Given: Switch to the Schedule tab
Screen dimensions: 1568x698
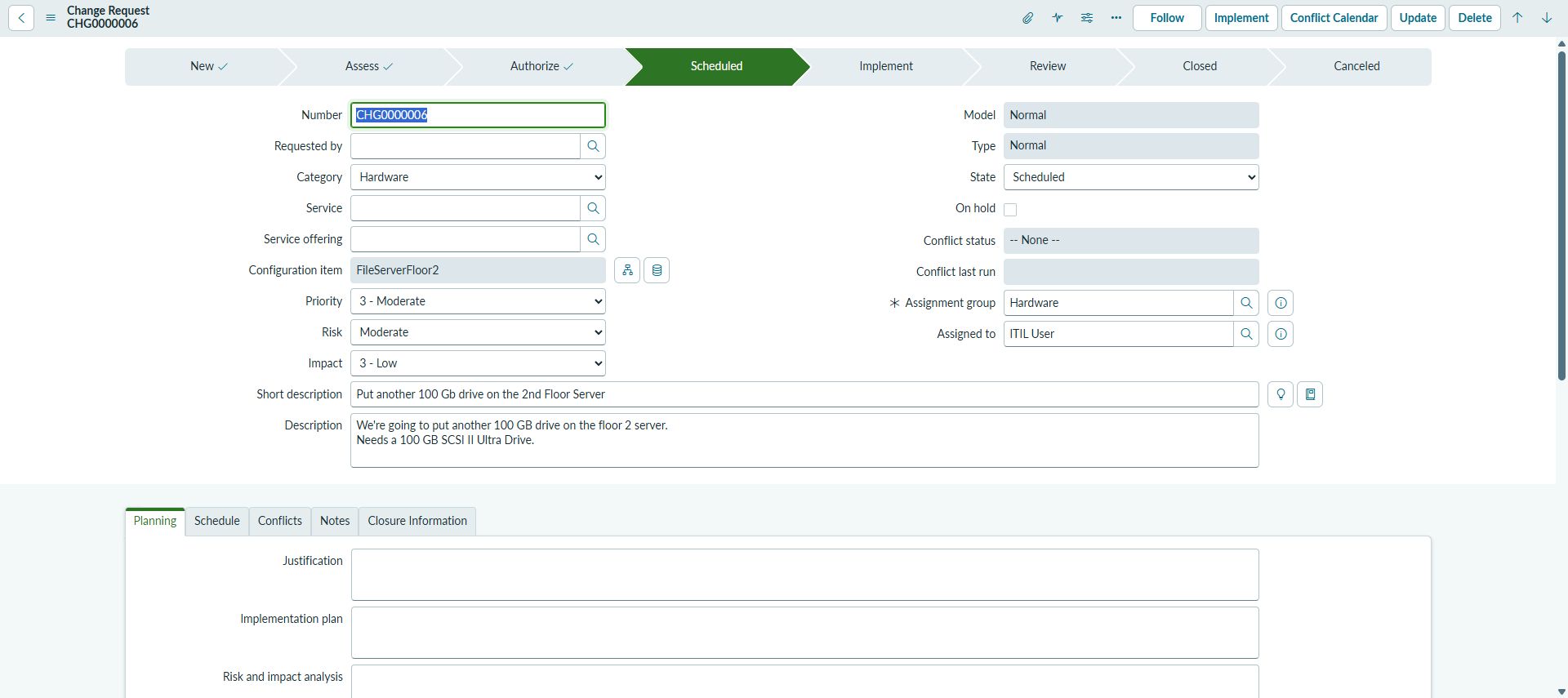Looking at the screenshot, I should (217, 521).
